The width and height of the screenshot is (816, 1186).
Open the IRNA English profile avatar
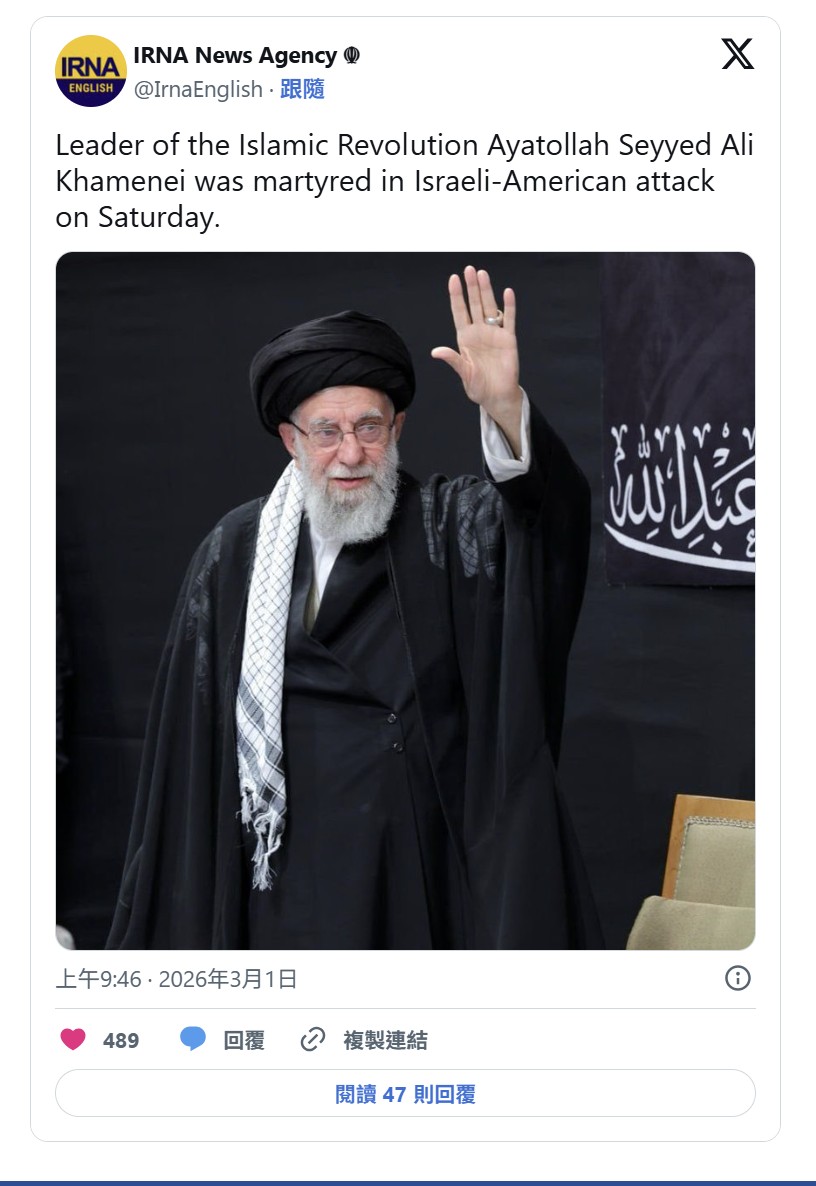[x=91, y=71]
